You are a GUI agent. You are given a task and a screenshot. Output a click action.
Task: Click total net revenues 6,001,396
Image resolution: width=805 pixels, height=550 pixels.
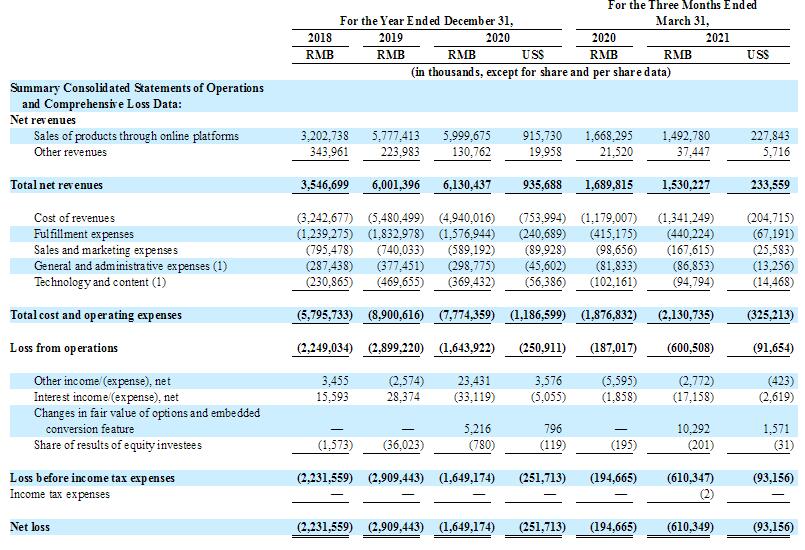(395, 185)
